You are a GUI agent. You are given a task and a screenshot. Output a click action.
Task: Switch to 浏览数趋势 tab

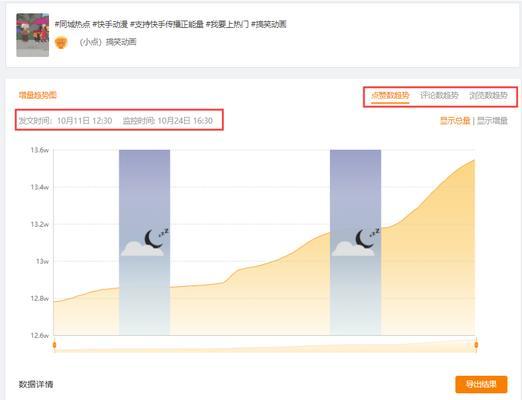(488, 95)
